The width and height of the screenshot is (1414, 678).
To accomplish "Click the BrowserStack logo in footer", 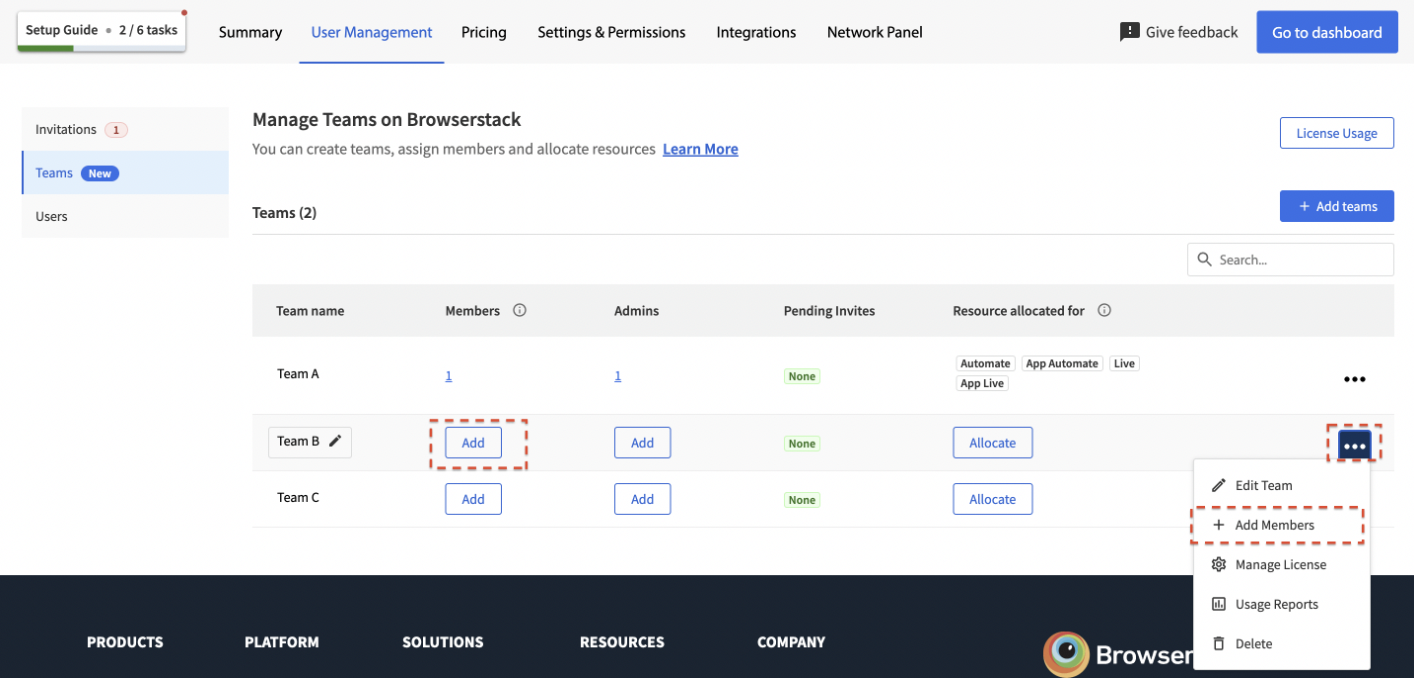I will [1066, 654].
